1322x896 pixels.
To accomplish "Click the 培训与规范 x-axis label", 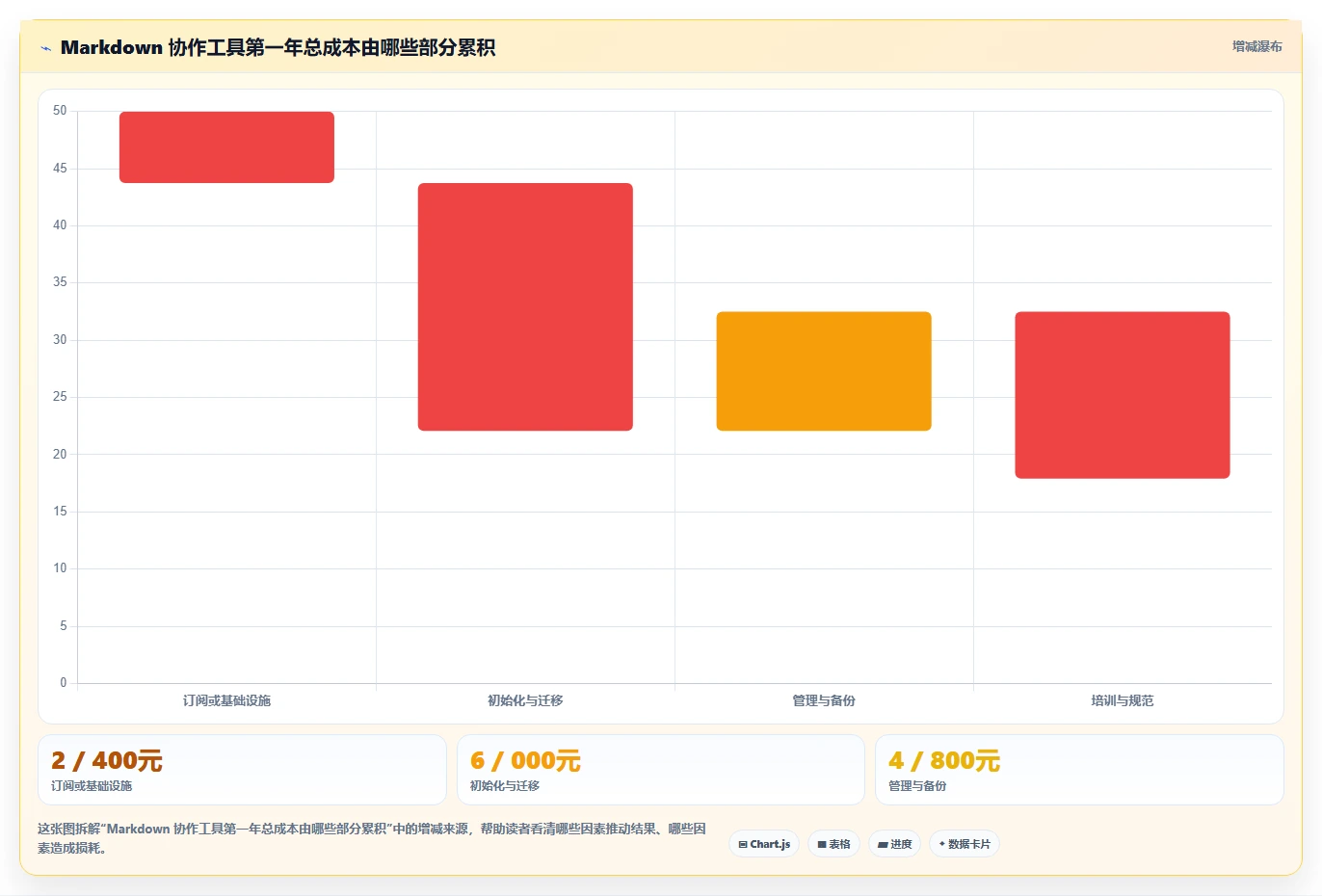I will click(x=1123, y=700).
